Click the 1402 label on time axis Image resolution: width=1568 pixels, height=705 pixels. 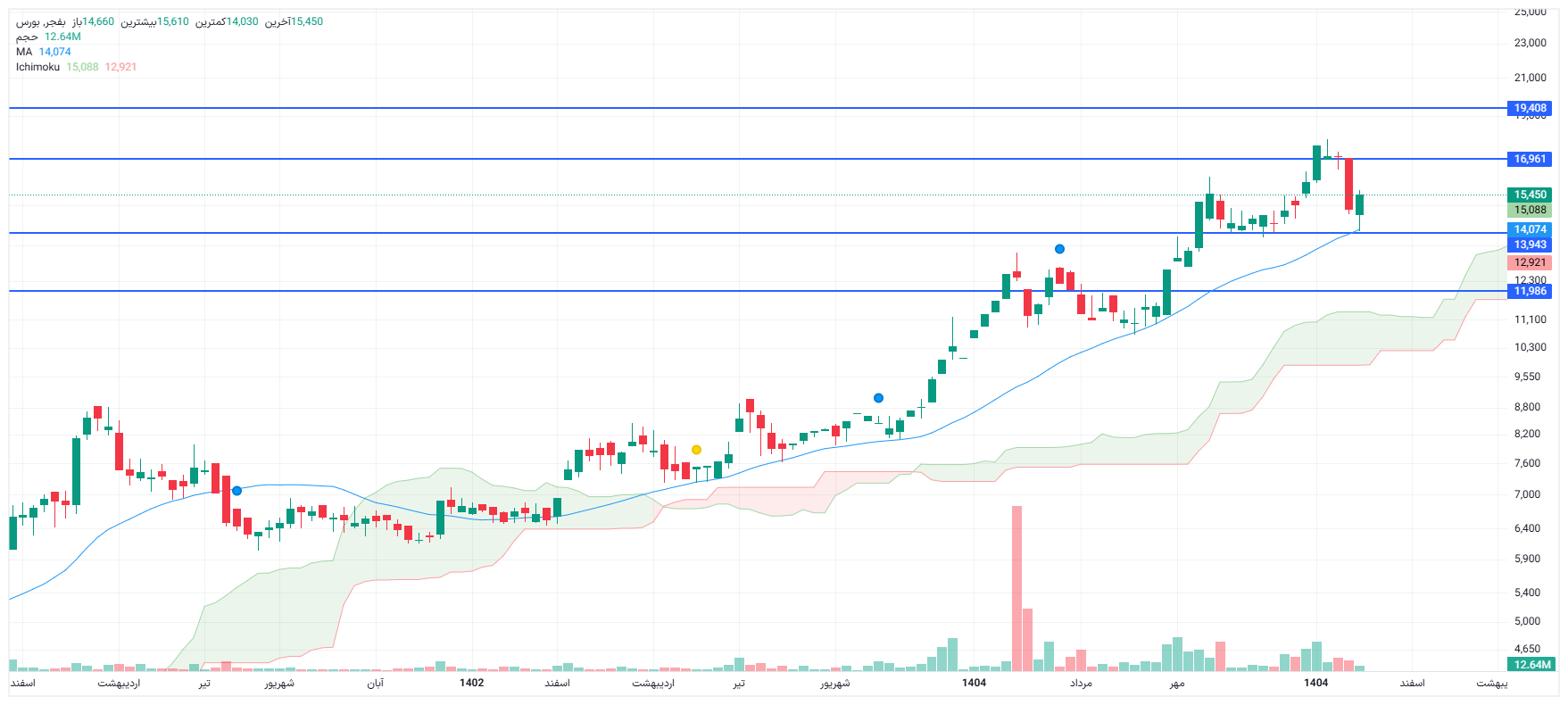pyautogui.click(x=471, y=683)
